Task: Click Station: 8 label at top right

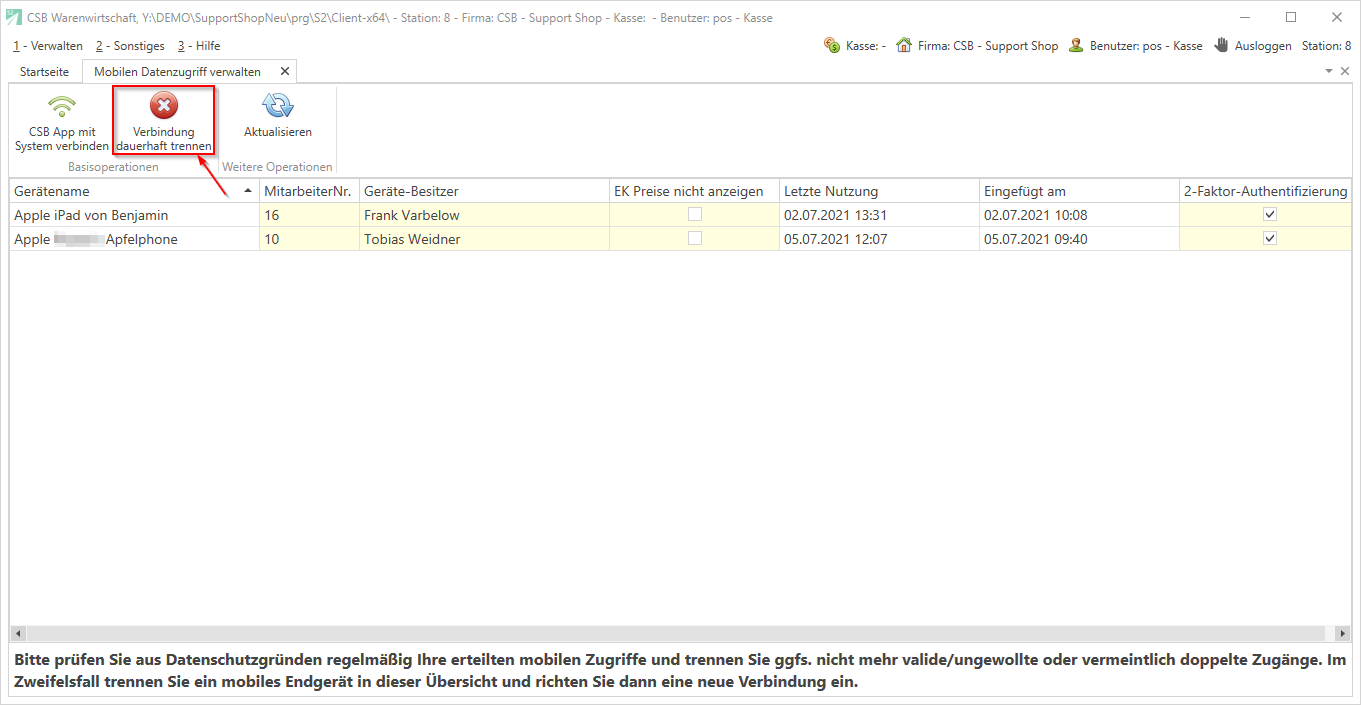Action: click(x=1326, y=46)
